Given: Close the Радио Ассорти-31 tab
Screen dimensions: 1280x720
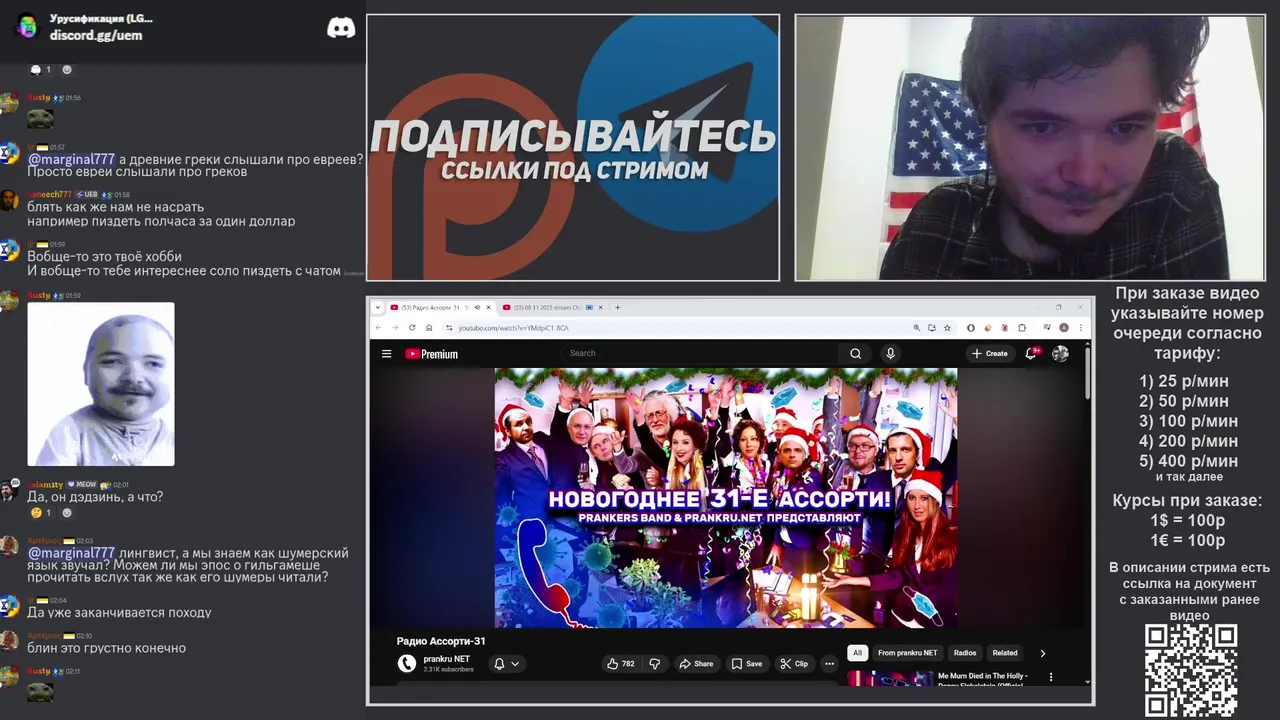Looking at the screenshot, I should click(488, 307).
